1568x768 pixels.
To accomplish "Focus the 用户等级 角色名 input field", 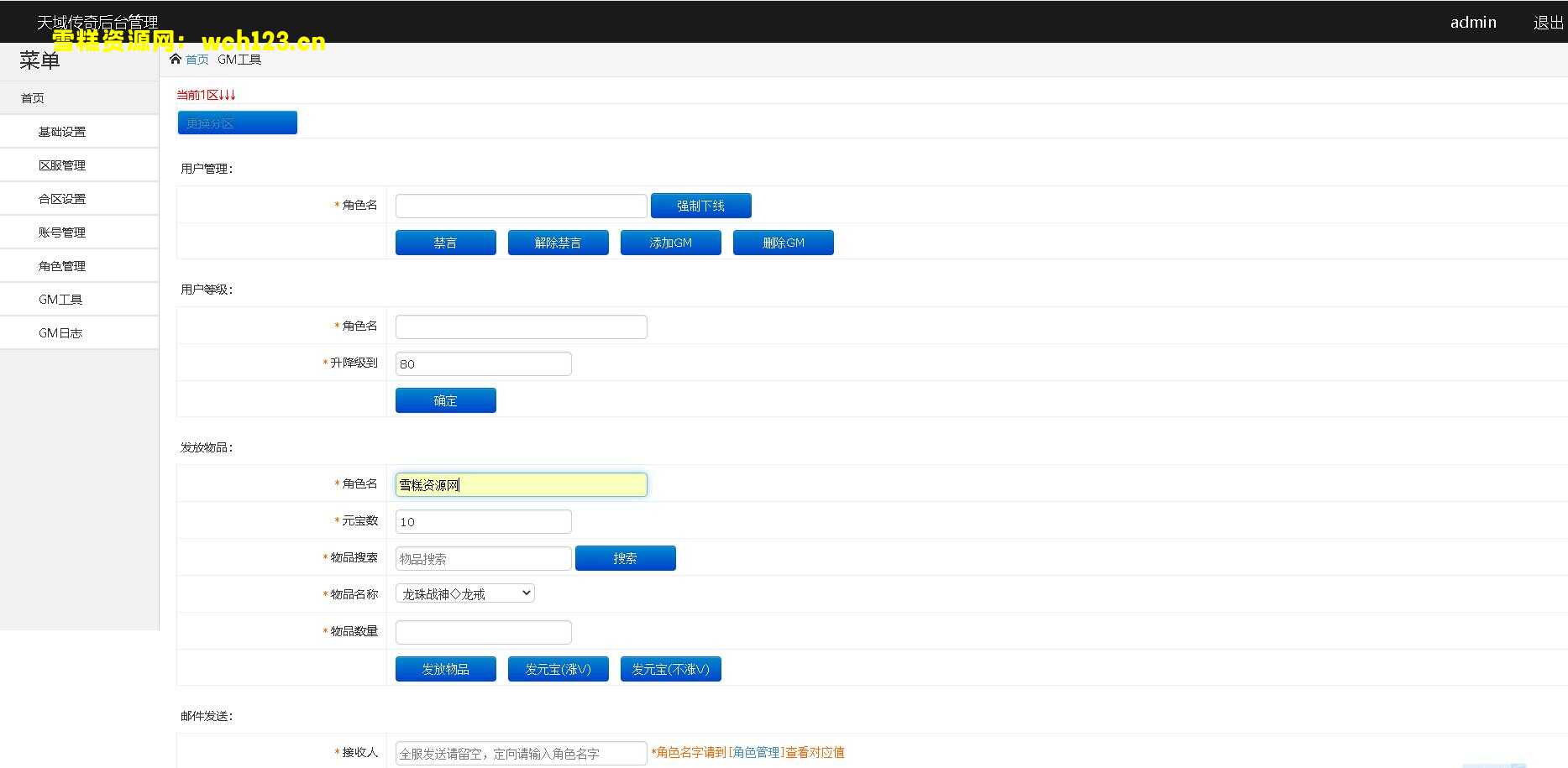I will tap(521, 327).
